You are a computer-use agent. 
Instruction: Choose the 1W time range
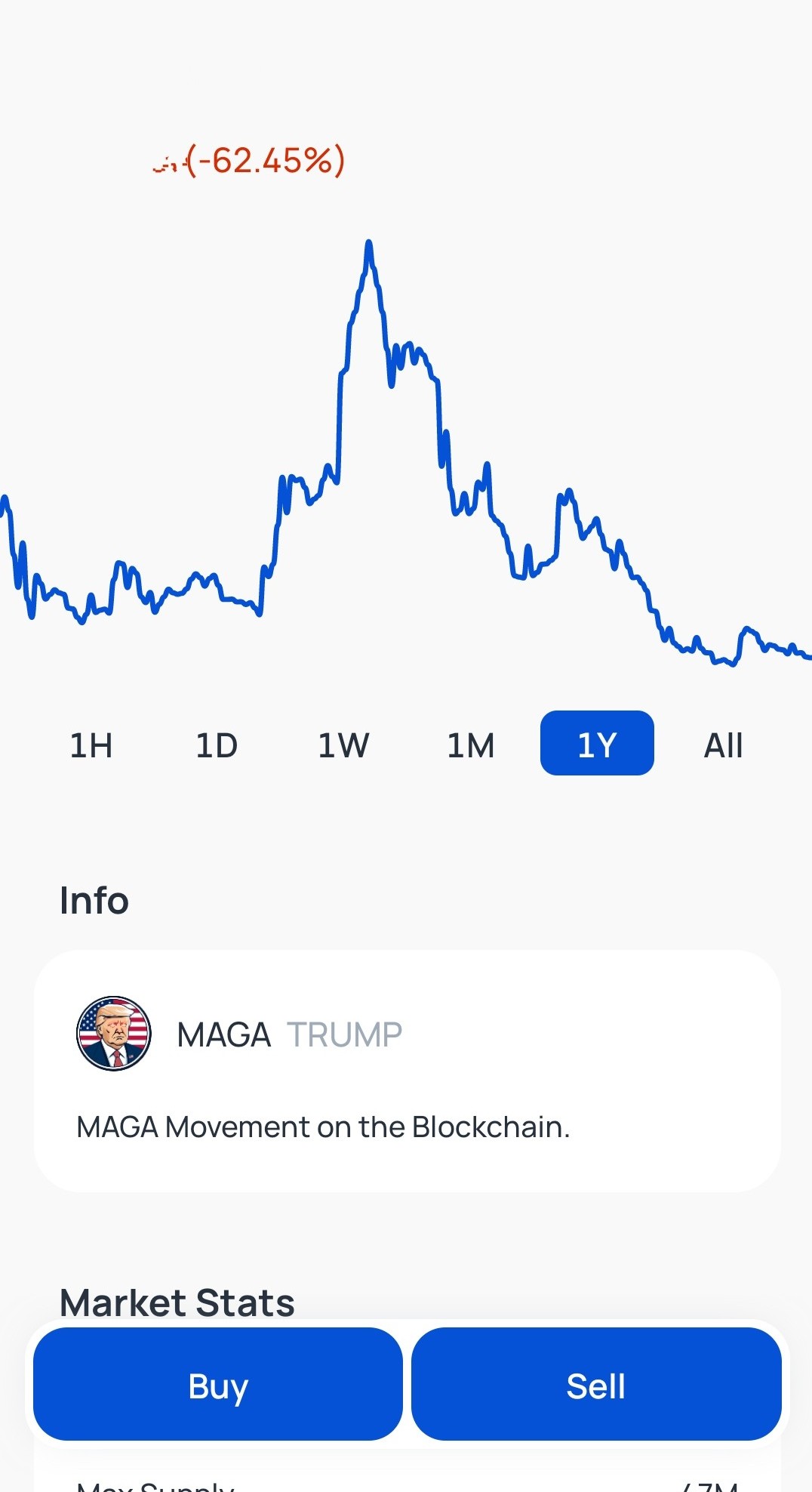click(x=343, y=745)
